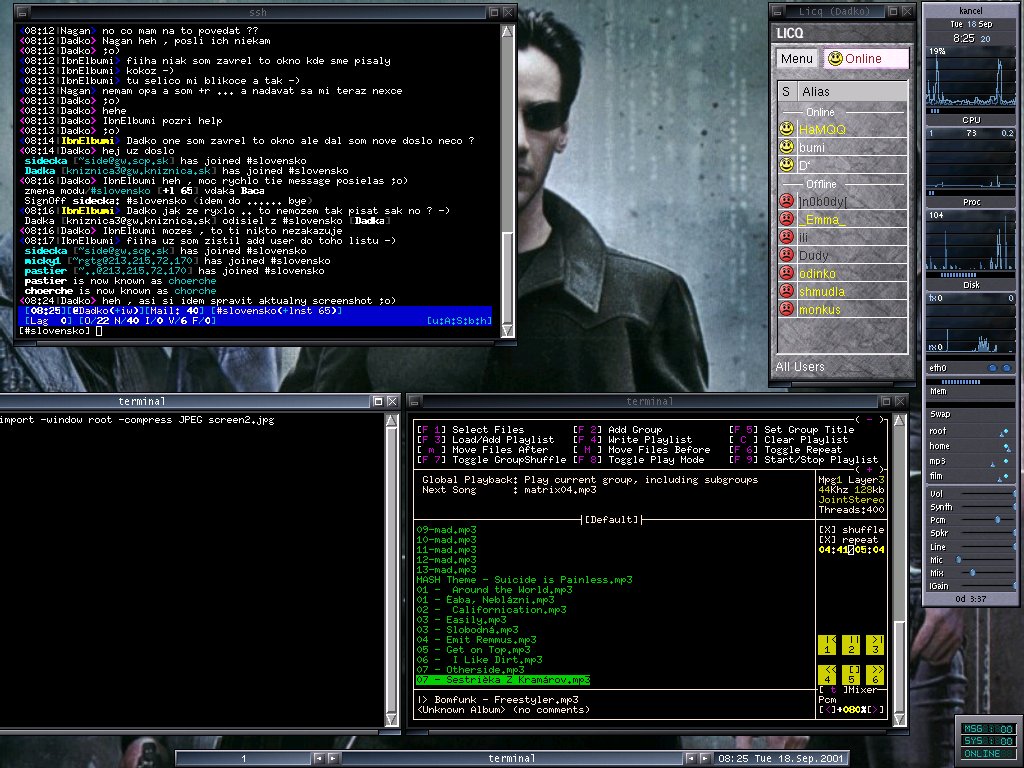Screen dimensions: 1024x768
Task: Collapse the help panel with minus button
Action: pyautogui.click(x=870, y=420)
